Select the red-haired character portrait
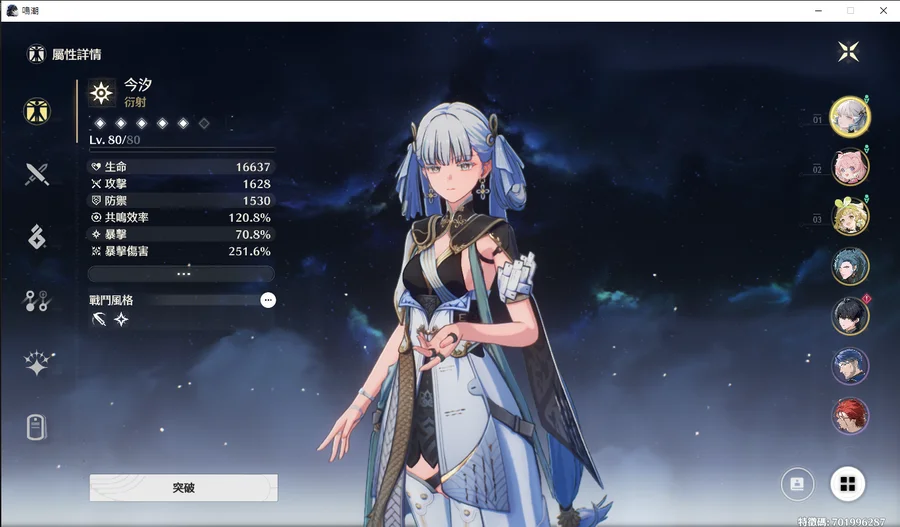This screenshot has width=900, height=527. tap(850, 416)
